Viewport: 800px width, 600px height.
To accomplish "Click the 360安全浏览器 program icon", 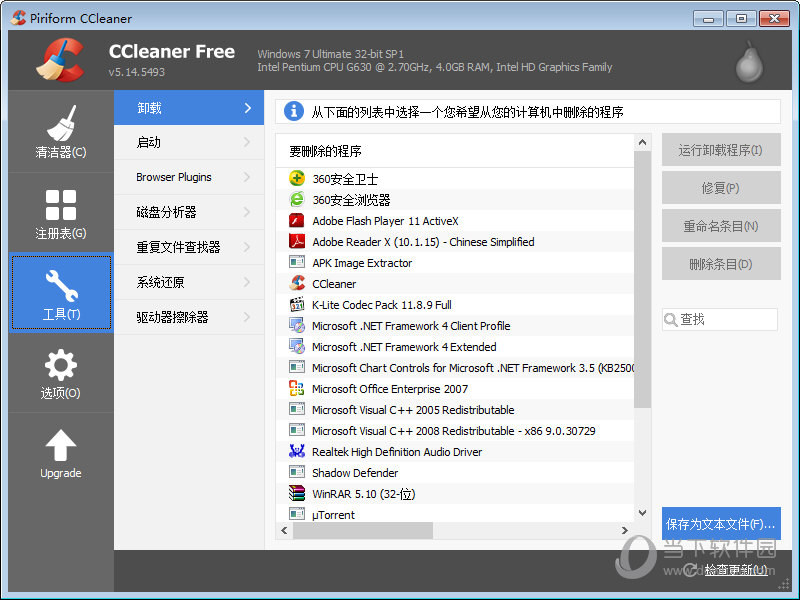I will pos(297,199).
